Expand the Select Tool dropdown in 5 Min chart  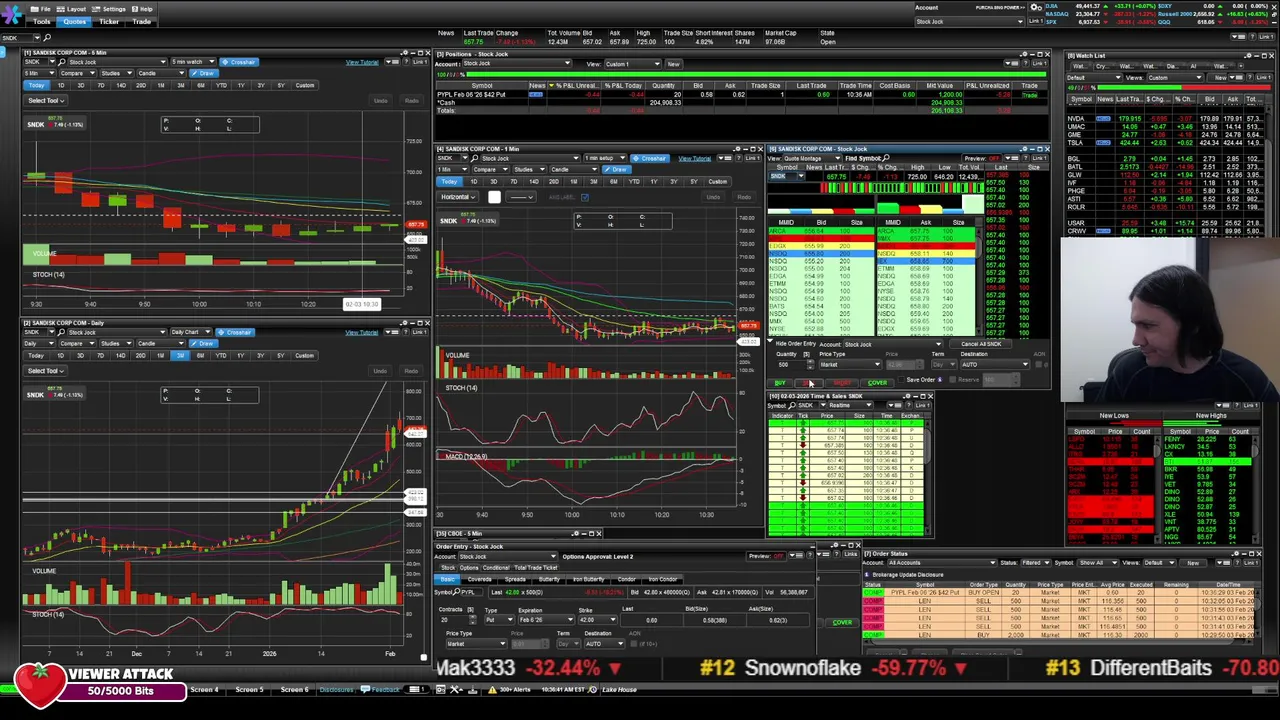[45, 100]
